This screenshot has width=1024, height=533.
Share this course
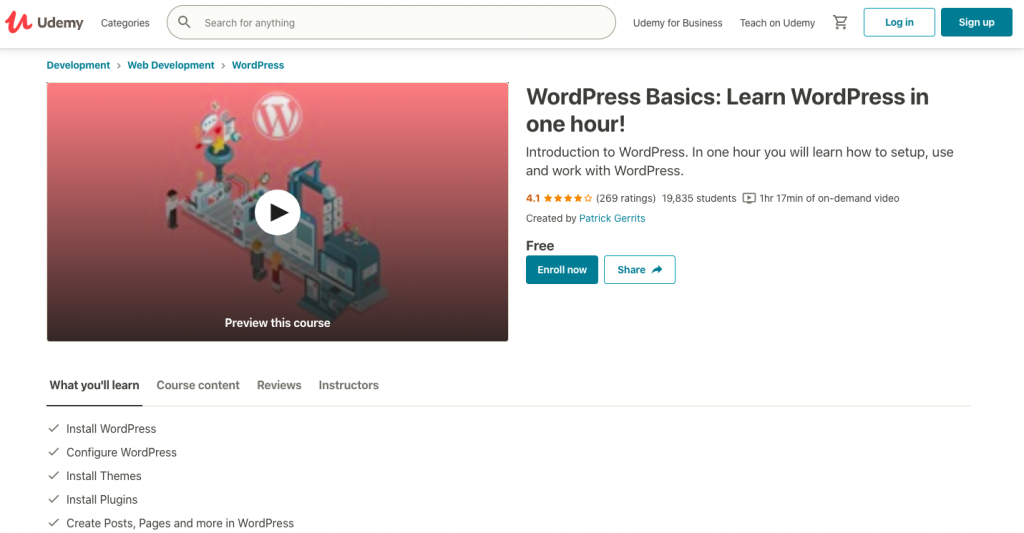(639, 270)
